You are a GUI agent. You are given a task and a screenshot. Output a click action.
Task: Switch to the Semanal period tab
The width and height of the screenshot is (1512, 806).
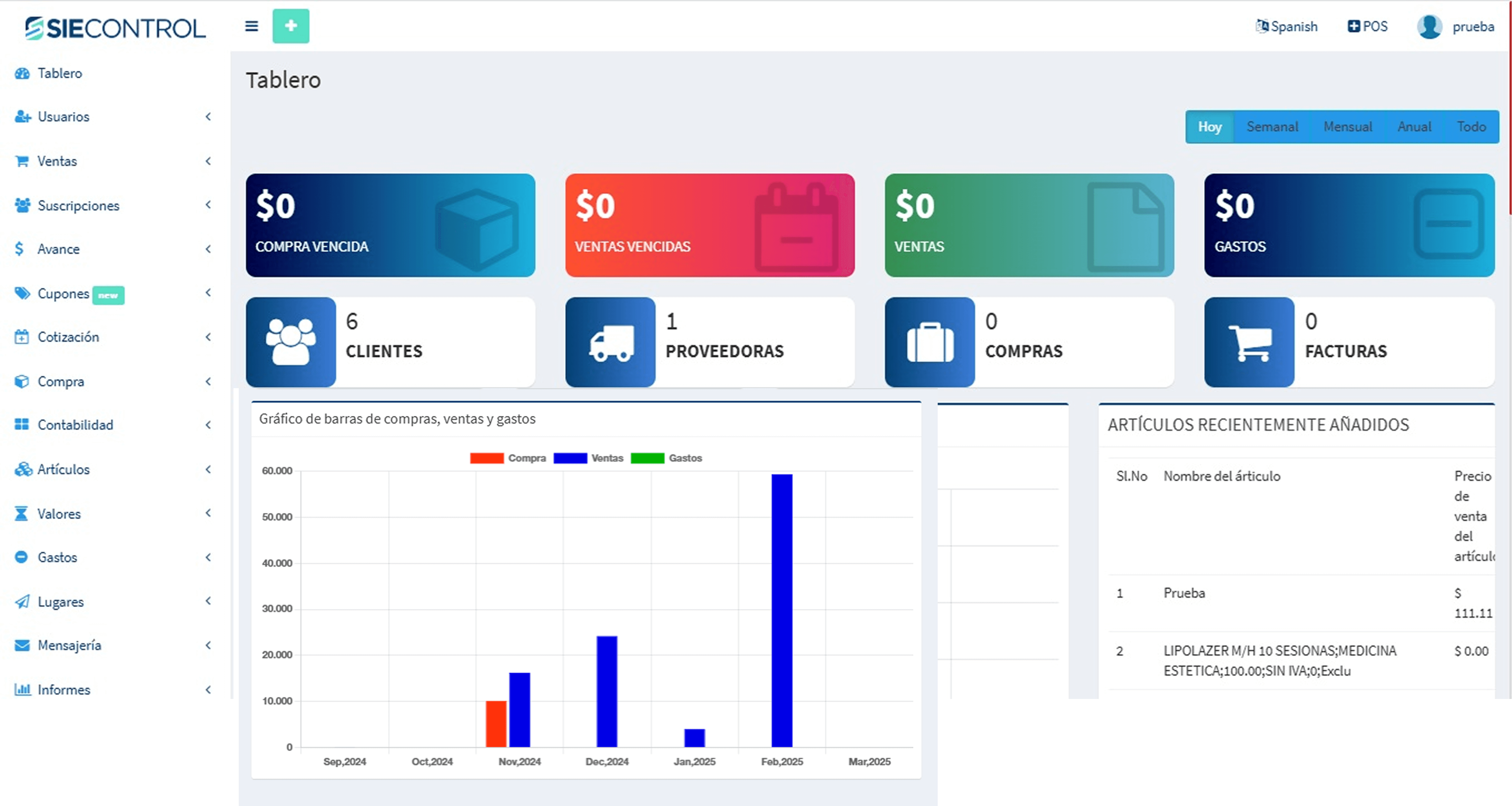coord(1272,127)
